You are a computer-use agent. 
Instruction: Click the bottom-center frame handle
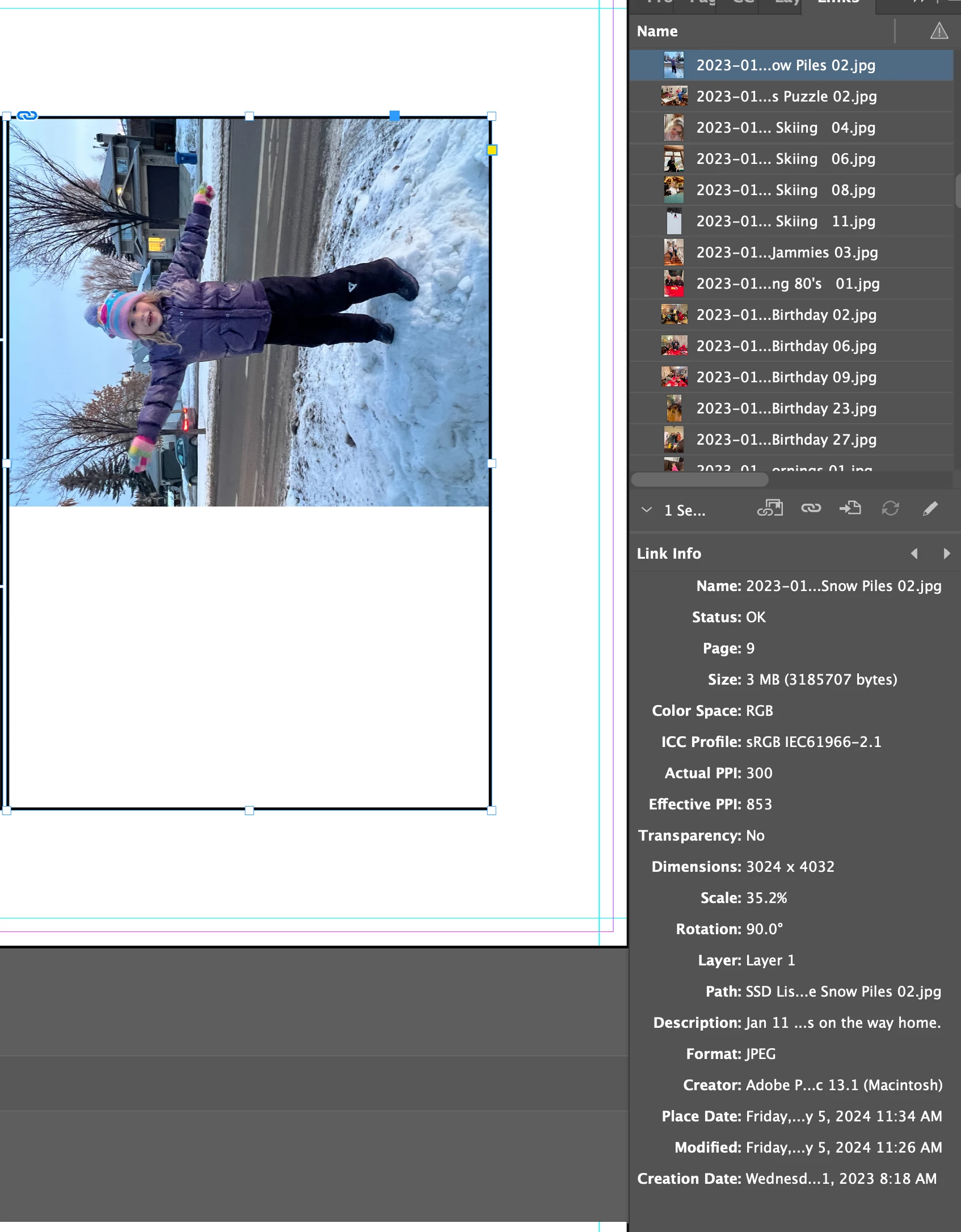point(249,811)
